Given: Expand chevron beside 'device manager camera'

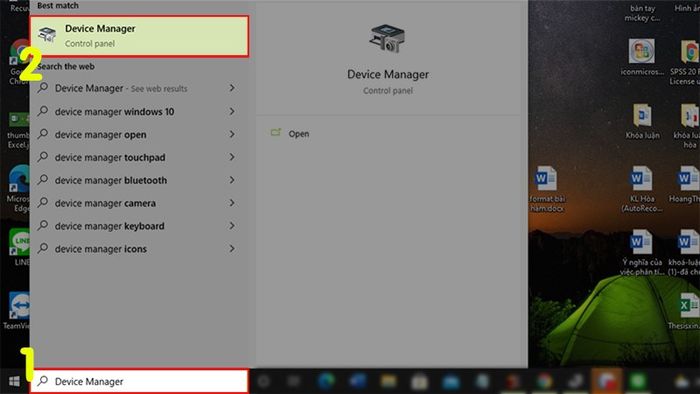Looking at the screenshot, I should pyautogui.click(x=232, y=203).
